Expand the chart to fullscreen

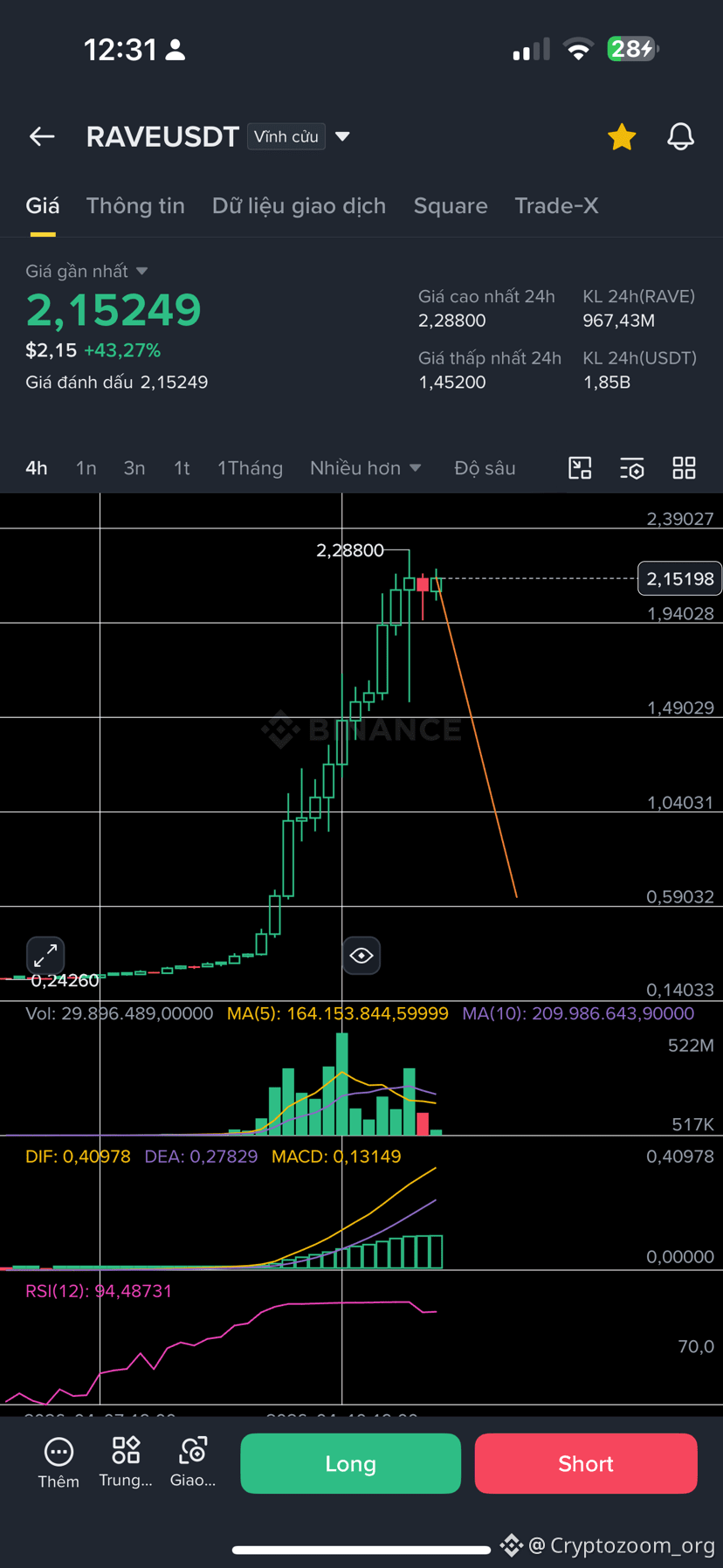coord(45,956)
